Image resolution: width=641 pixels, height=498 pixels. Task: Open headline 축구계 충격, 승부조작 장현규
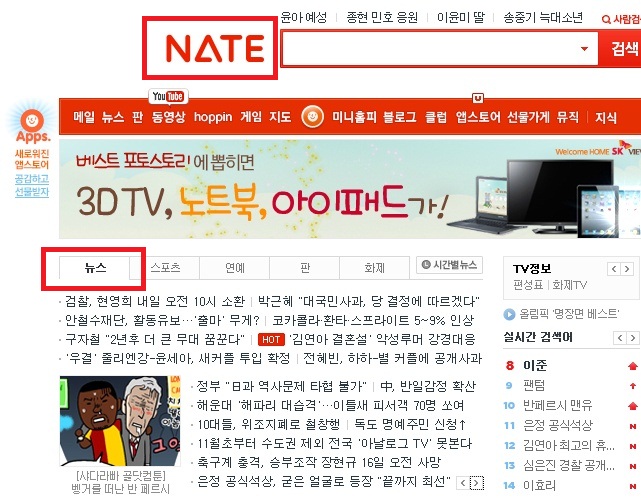point(319,462)
